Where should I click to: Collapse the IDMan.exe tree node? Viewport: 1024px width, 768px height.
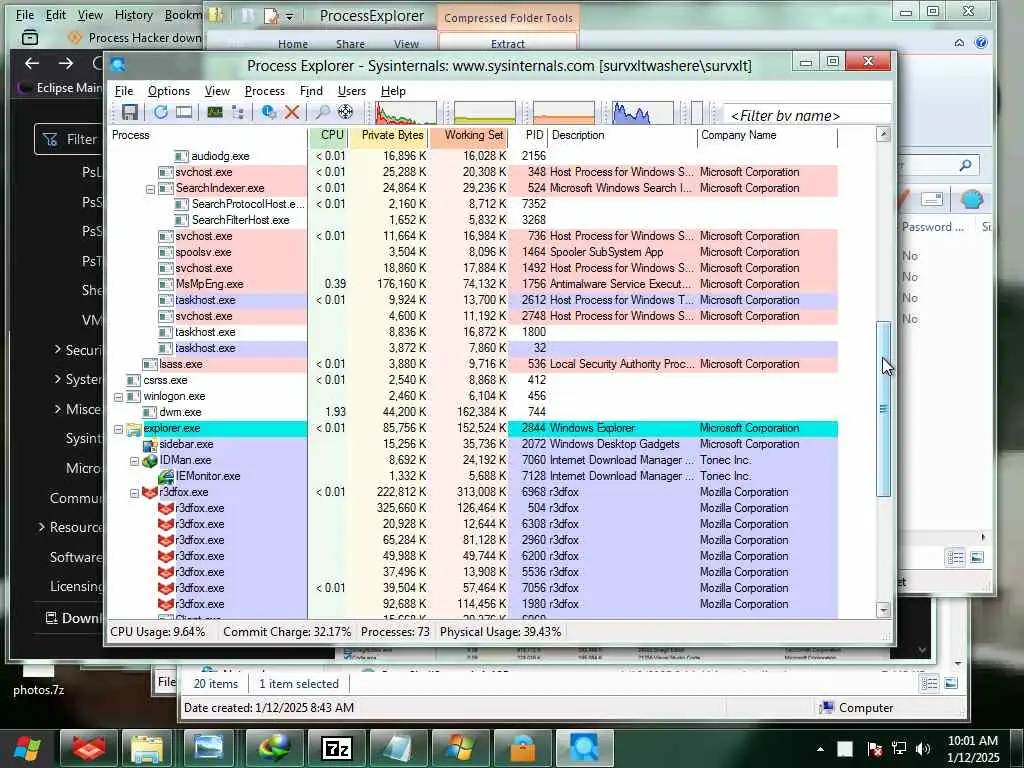[135, 461]
